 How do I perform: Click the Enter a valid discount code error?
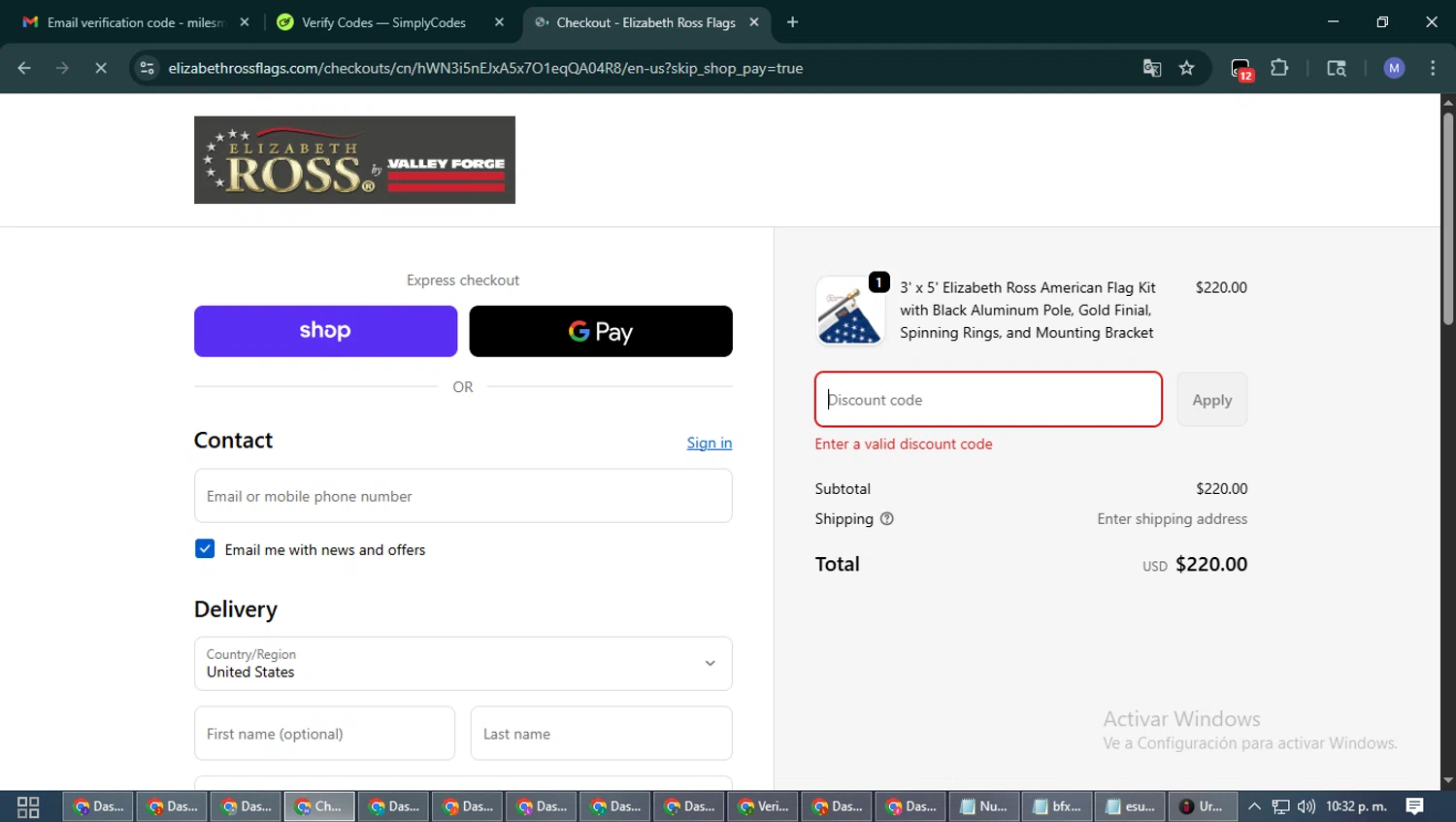(904, 444)
